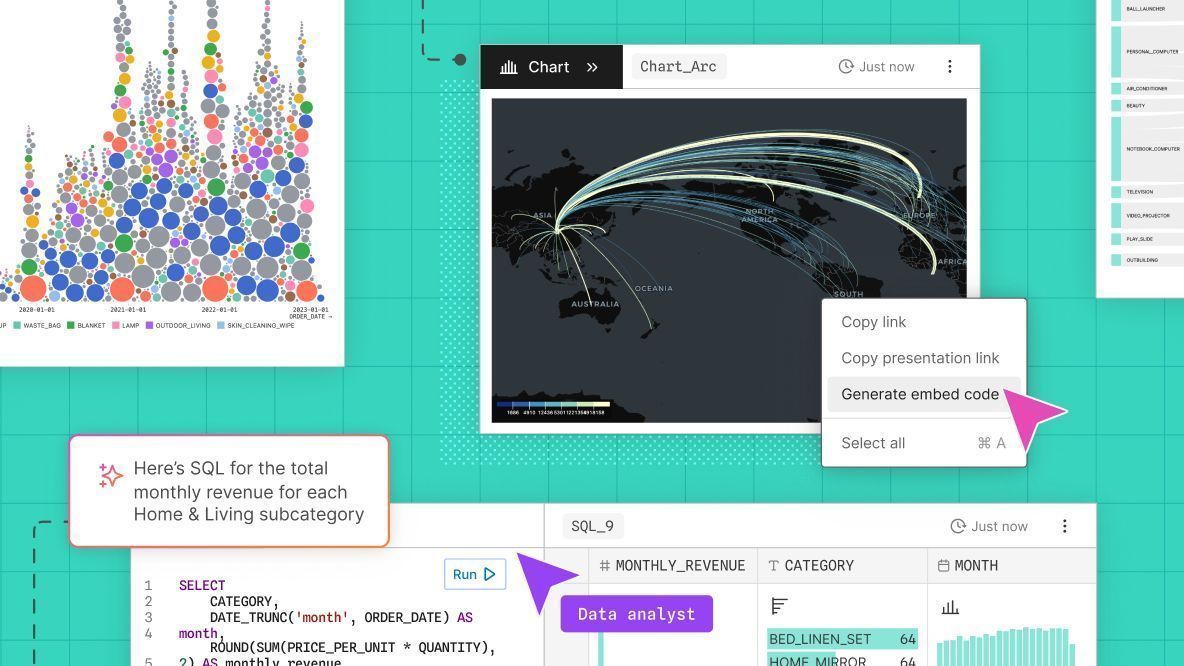This screenshot has height=666, width=1184.
Task: Click the histogram icon under MONTH
Action: coord(950,607)
